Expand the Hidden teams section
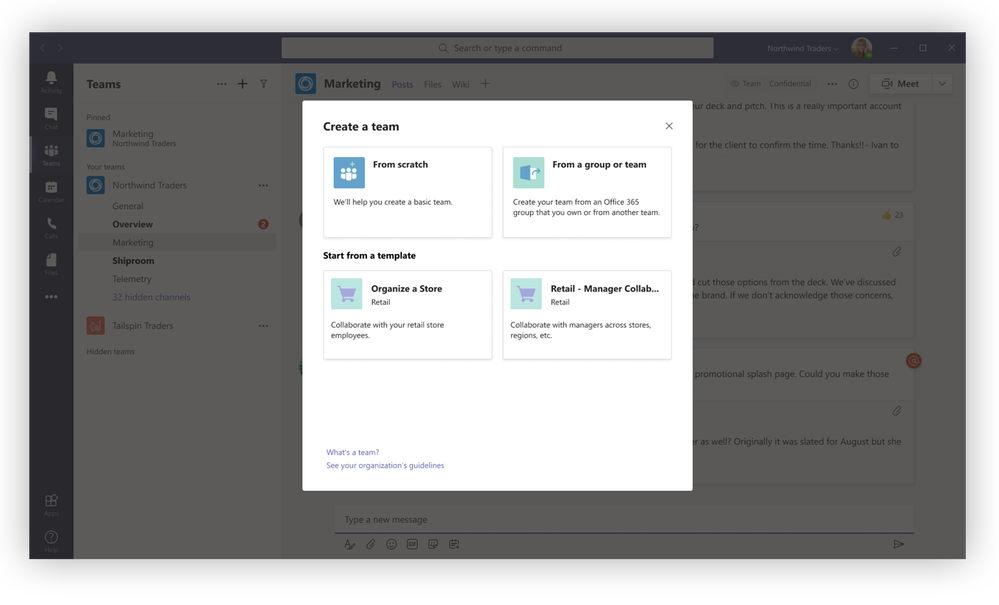Image resolution: width=999 pixels, height=605 pixels. click(110, 352)
